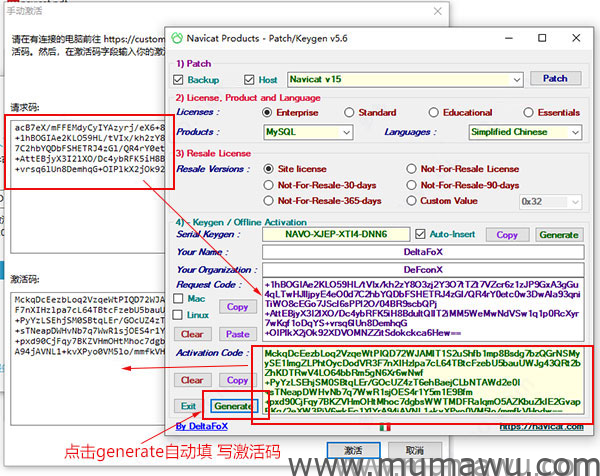Click the 激活 button in activation dialog
Image resolution: width=600 pixels, height=476 pixels.
354,451
